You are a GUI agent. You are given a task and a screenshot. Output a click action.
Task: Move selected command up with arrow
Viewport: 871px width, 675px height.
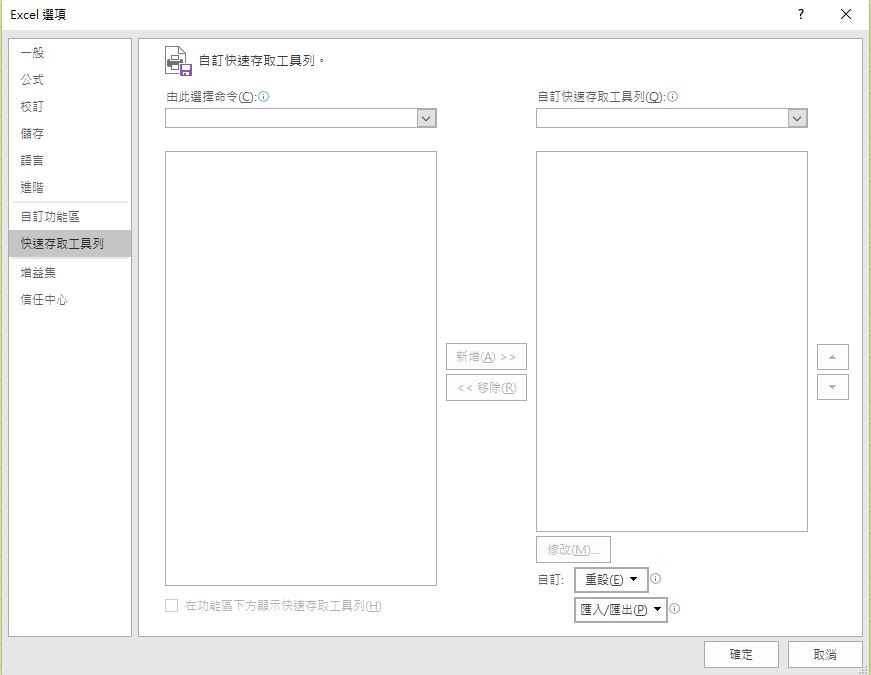[833, 357]
